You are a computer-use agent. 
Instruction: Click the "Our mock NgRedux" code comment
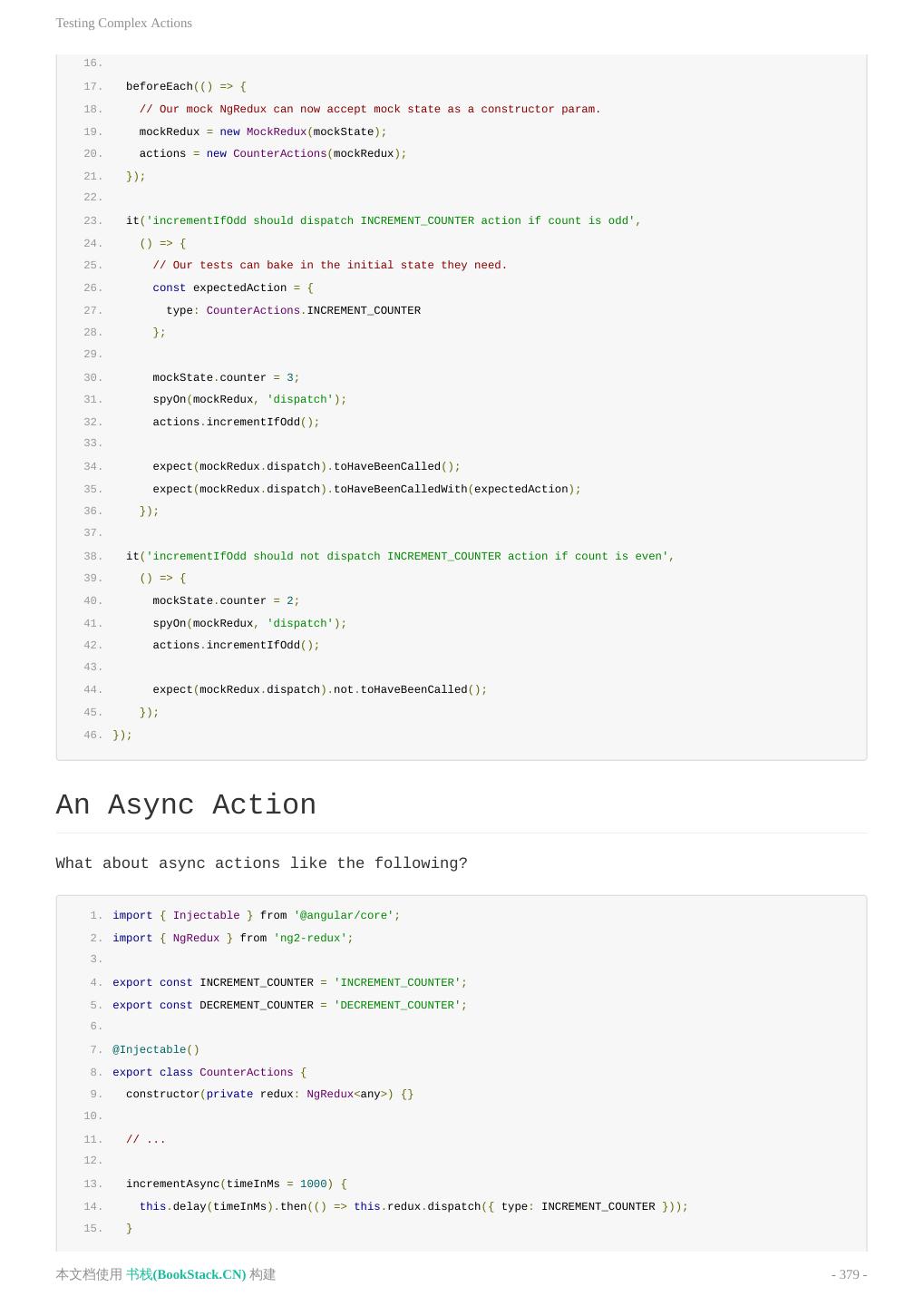pyautogui.click(x=370, y=110)
